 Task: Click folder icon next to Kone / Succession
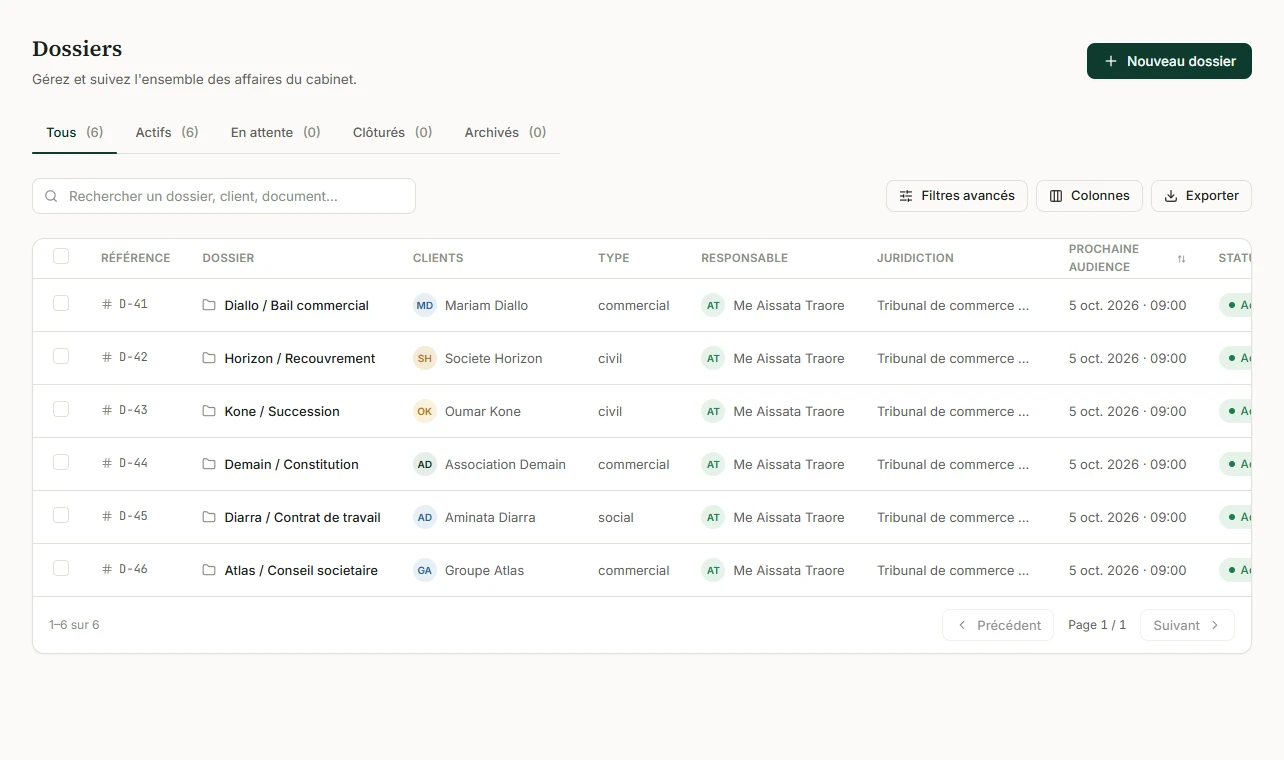209,411
